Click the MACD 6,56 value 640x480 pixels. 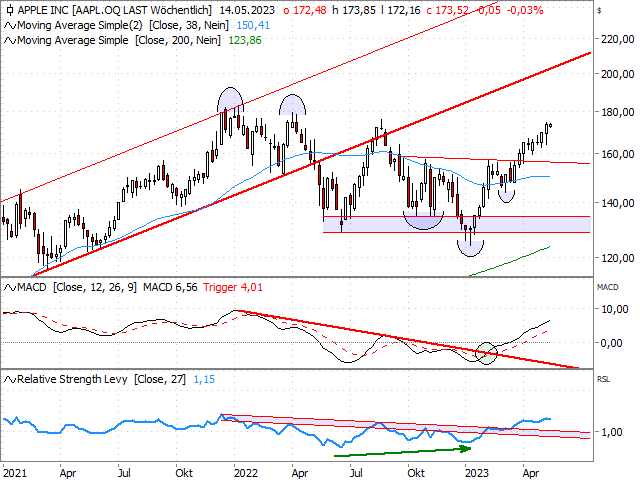170,287
